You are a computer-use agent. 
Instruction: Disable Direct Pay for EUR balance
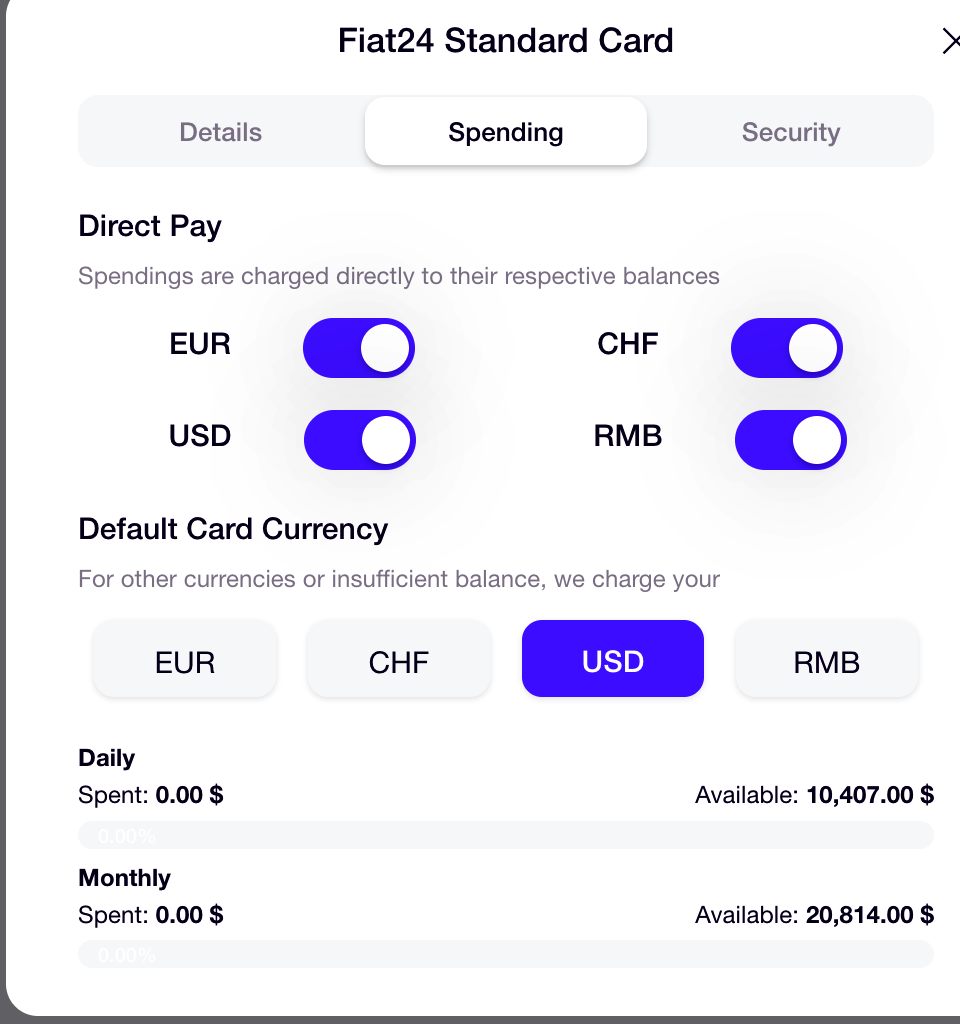coord(358,347)
